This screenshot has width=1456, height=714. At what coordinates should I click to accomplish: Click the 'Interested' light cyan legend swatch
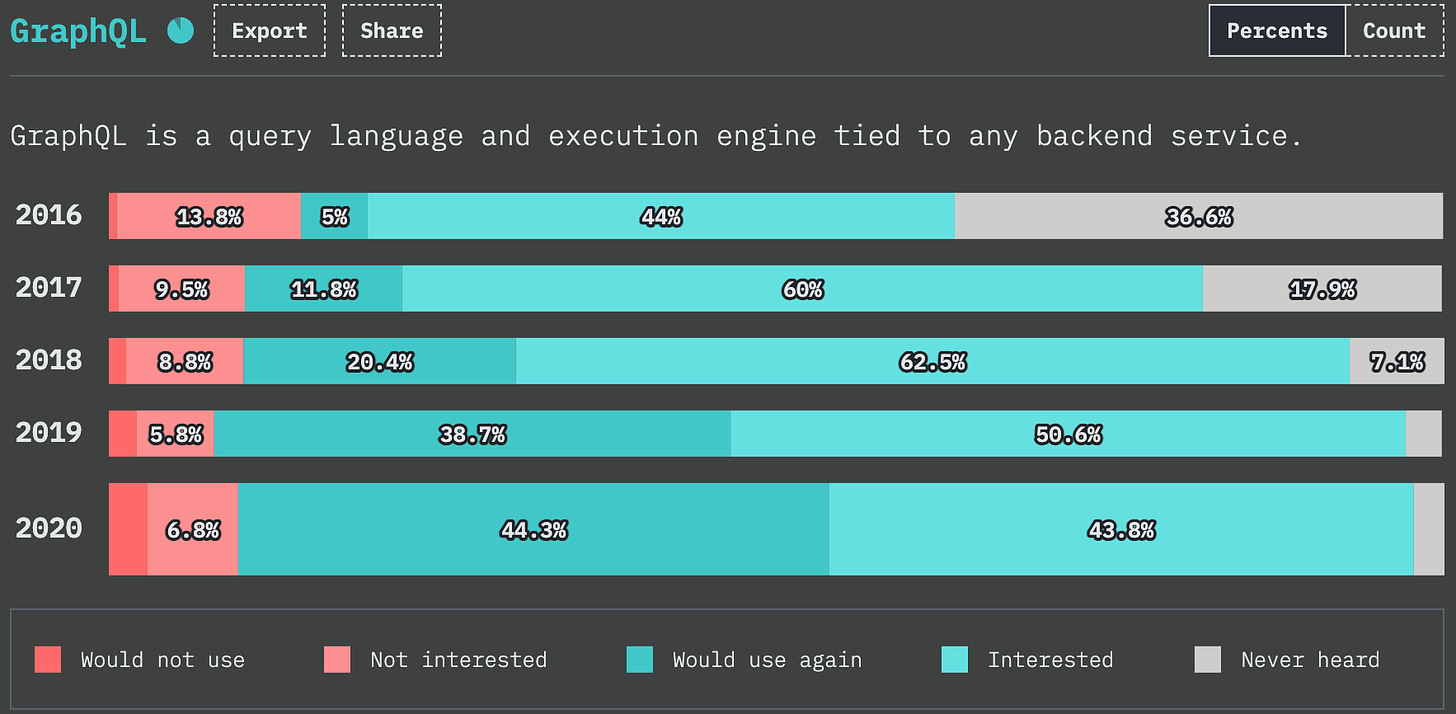point(955,660)
